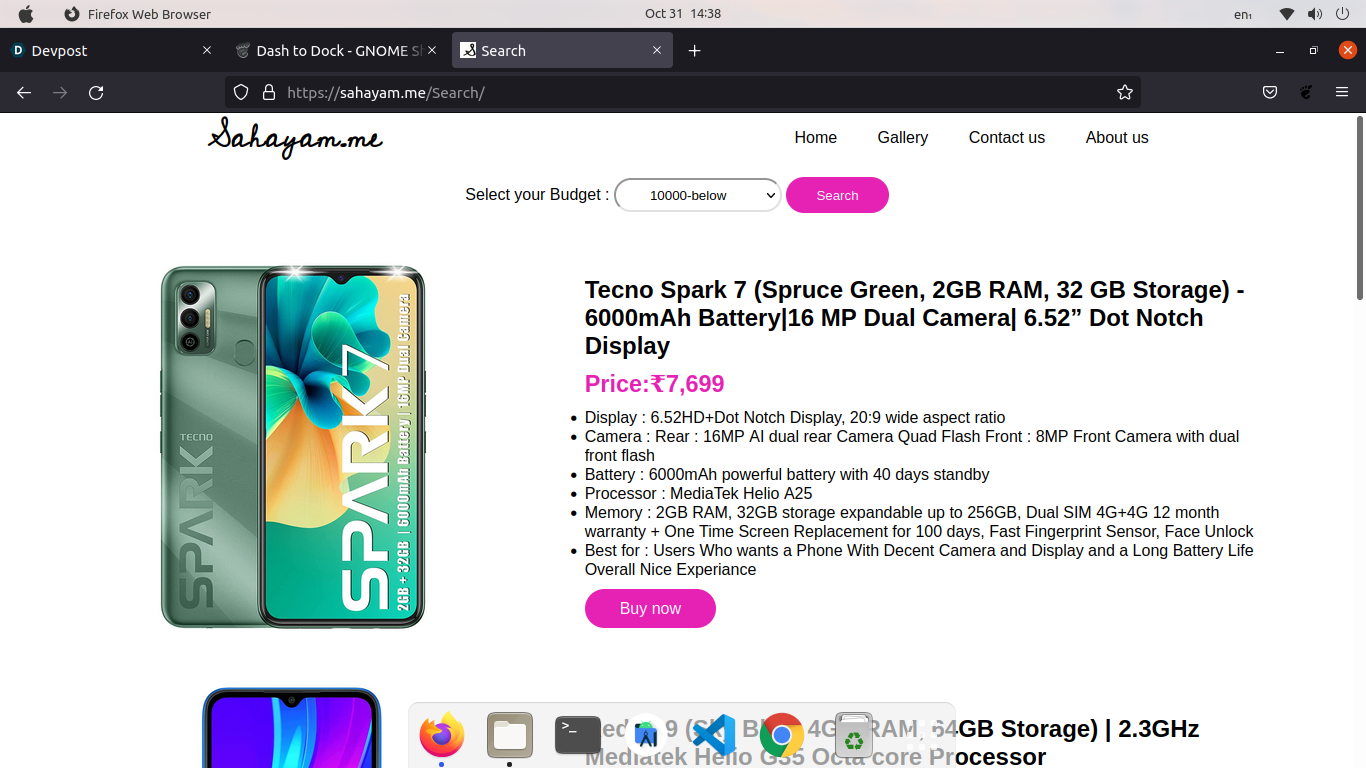Go to Contact us page

[1007, 138]
